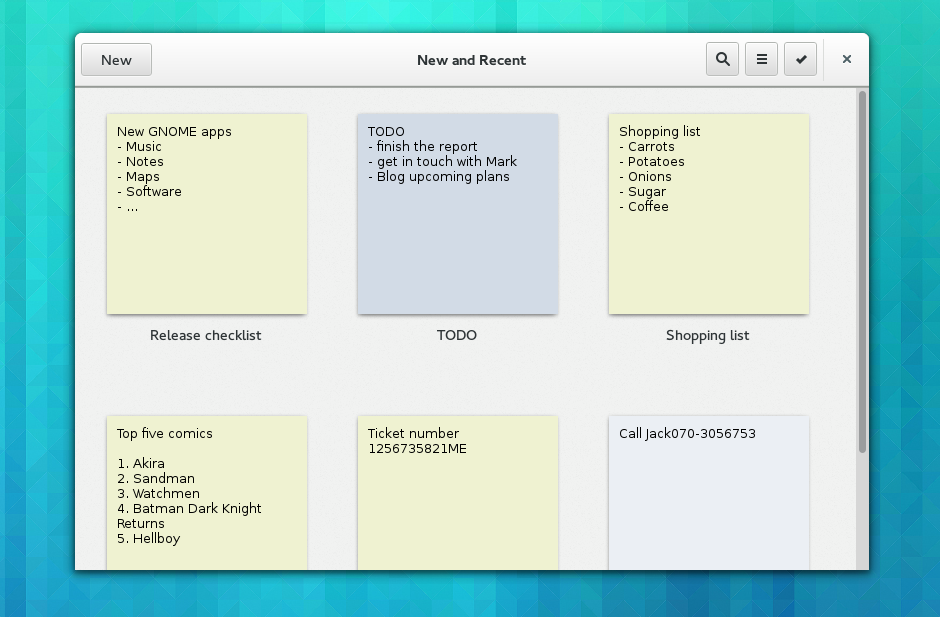Click the '5. Hellboy' line
Viewport: 940px width, 617px height.
click(149, 538)
